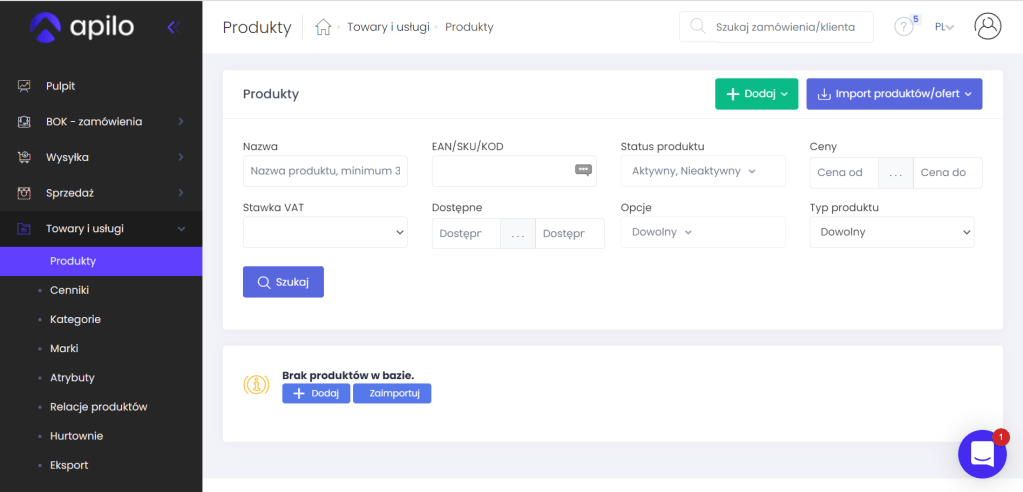Click the Zaimportuj button
The image size is (1023, 492).
click(391, 394)
